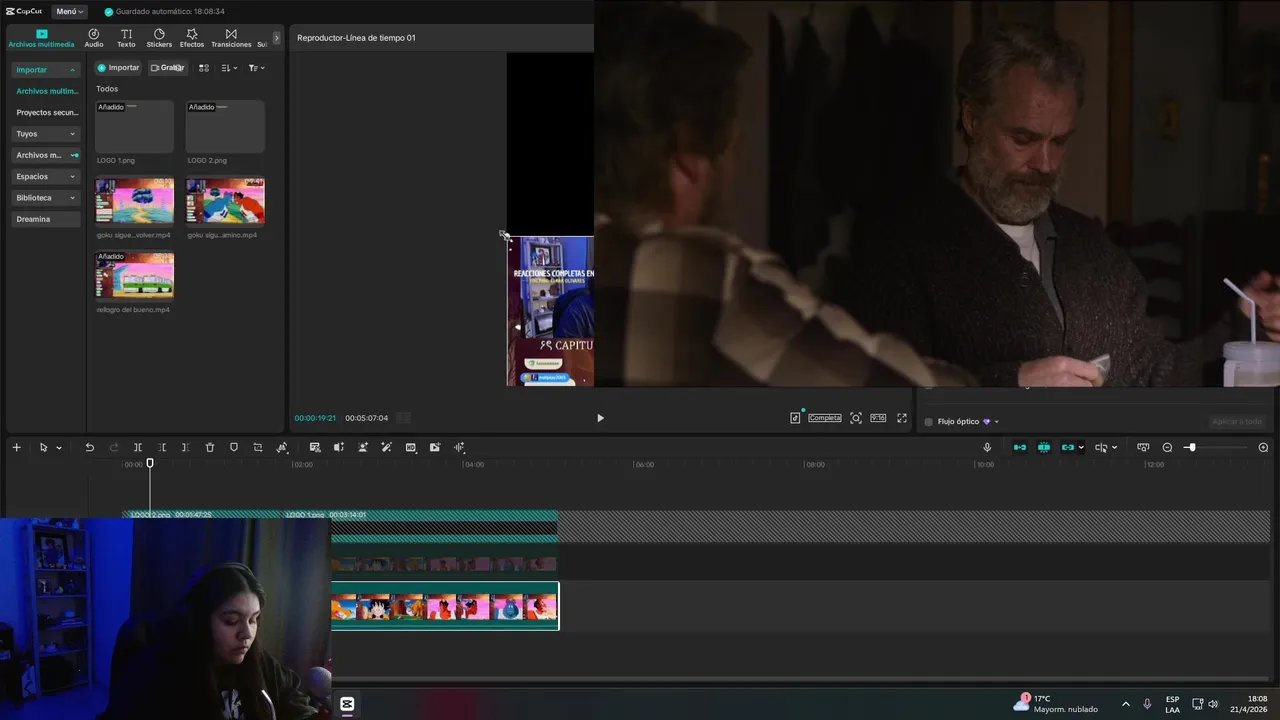Redo the last action
The width and height of the screenshot is (1280, 720).
point(113,447)
